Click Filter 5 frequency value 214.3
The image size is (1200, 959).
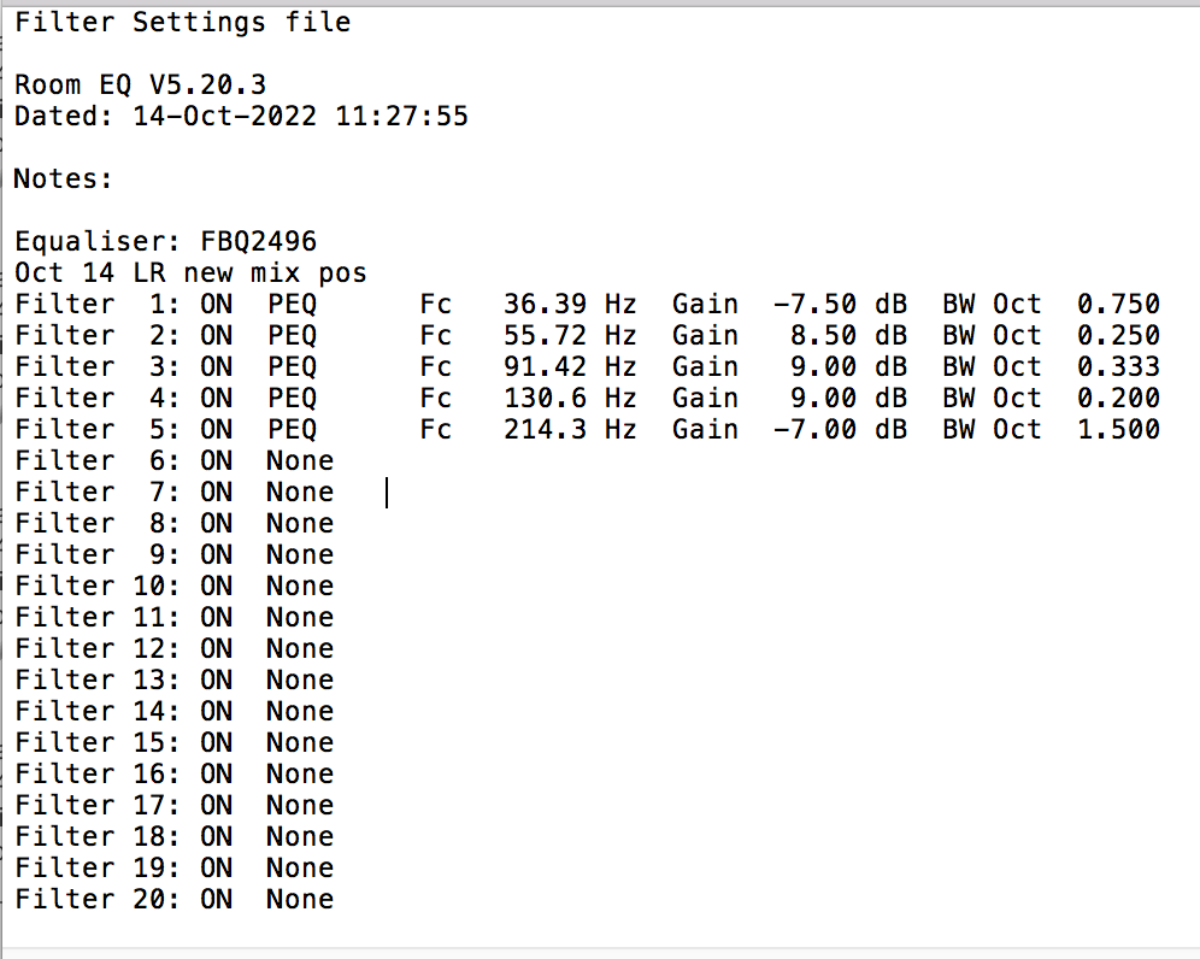point(544,429)
